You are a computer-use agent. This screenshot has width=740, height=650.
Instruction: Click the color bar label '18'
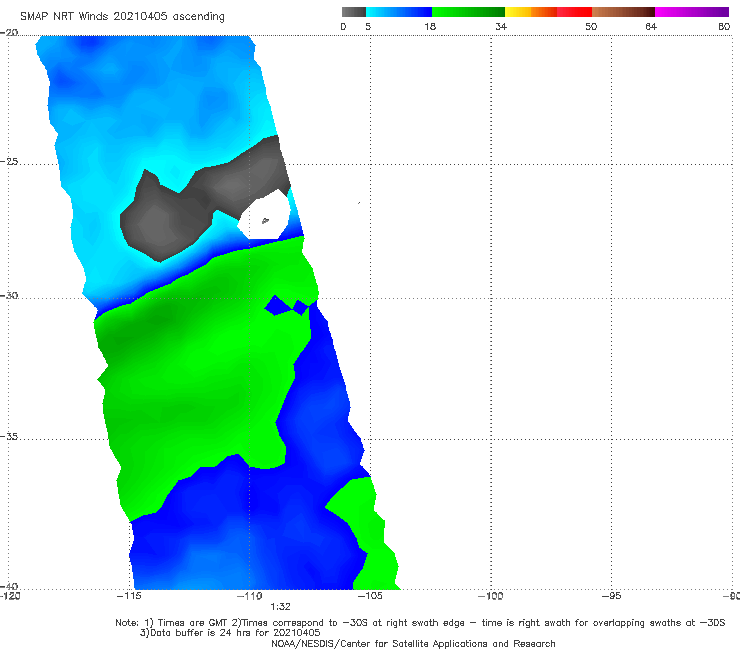coord(430,26)
